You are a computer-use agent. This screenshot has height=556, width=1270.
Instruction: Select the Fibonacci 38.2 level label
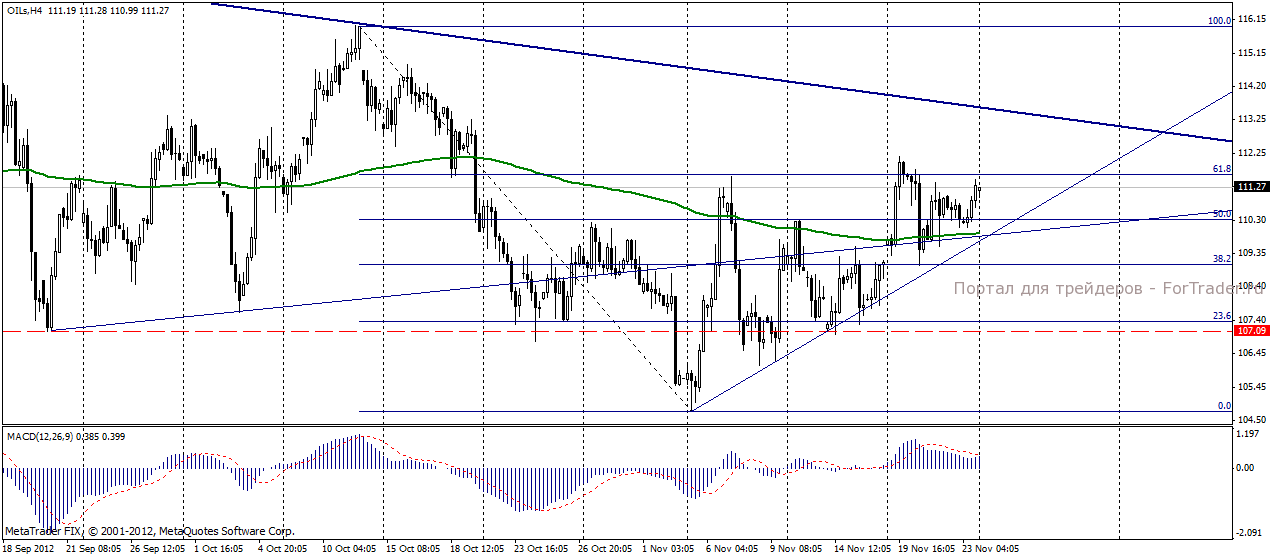click(1221, 258)
